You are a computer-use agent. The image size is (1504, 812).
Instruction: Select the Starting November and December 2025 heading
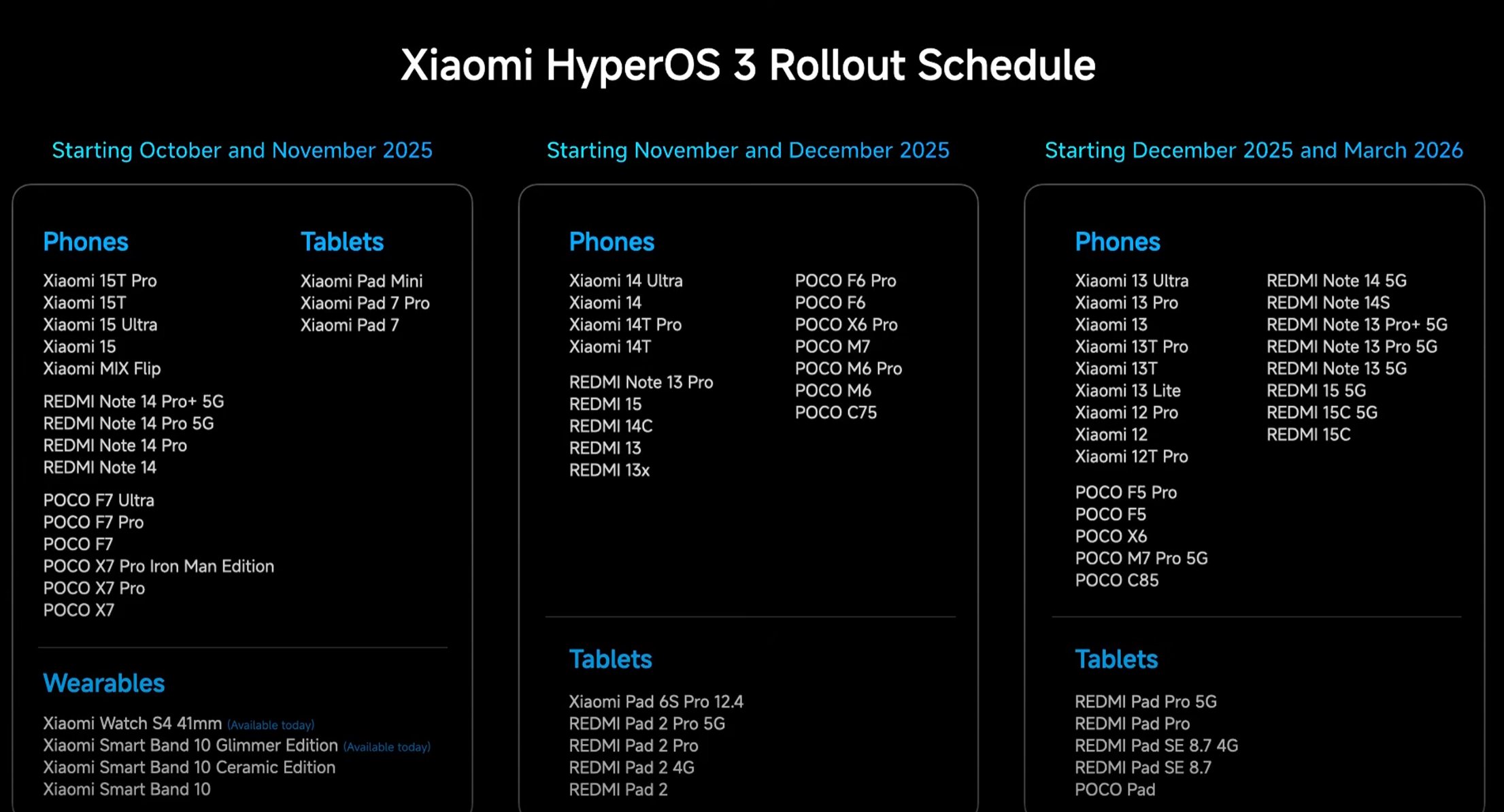[x=748, y=150]
